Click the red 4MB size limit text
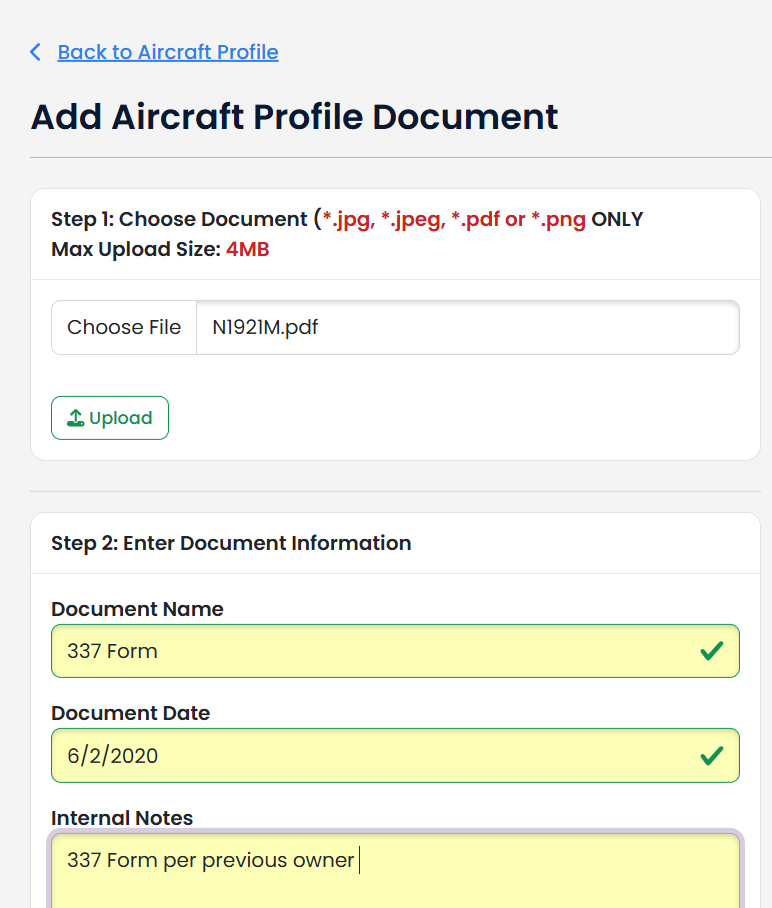The image size is (772, 908). [248, 250]
